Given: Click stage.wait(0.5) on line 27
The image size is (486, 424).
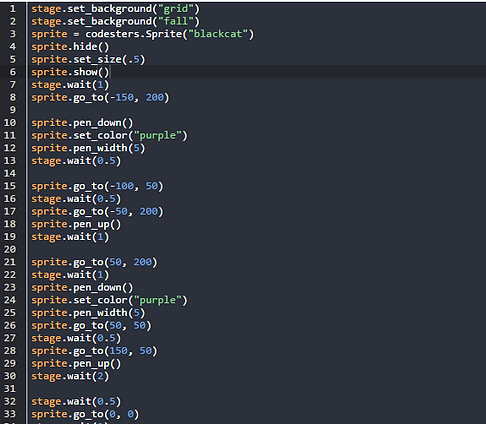Looking at the screenshot, I should pyautogui.click(x=76, y=338).
